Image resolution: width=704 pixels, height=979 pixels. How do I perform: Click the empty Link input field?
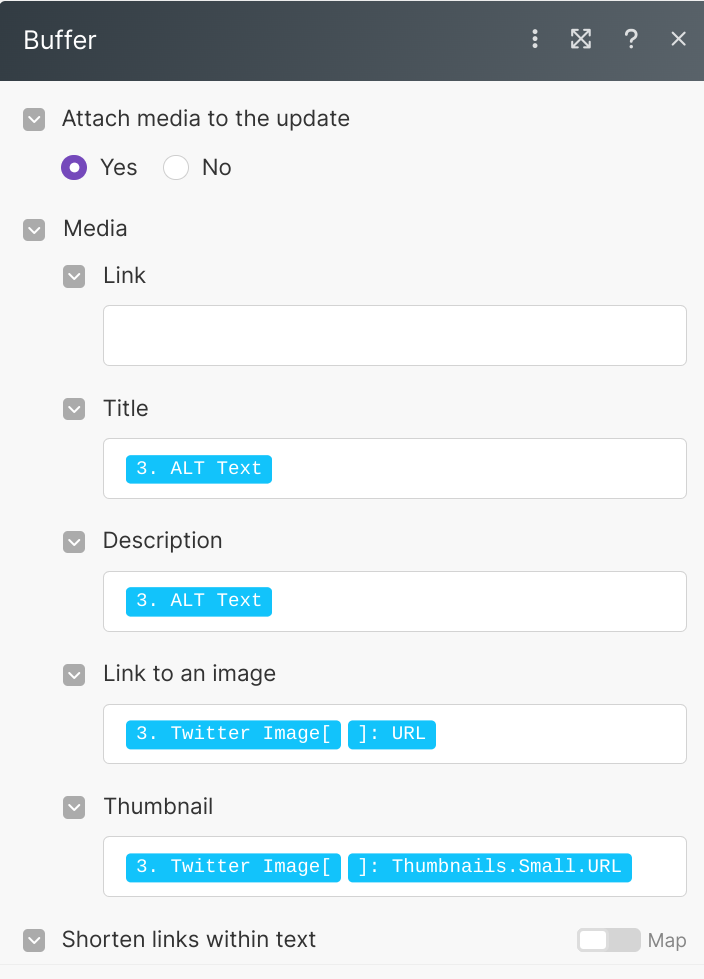394,335
